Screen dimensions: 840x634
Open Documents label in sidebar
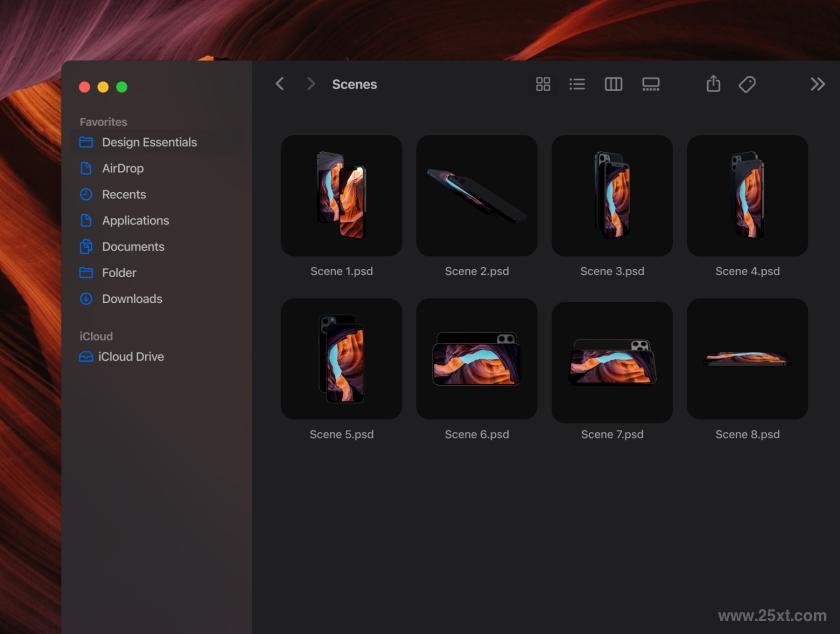point(133,247)
